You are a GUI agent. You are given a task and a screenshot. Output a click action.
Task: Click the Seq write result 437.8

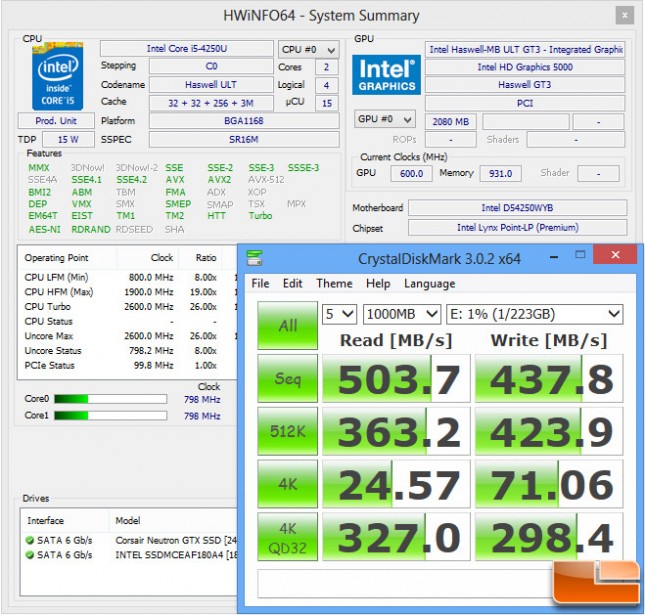(549, 378)
